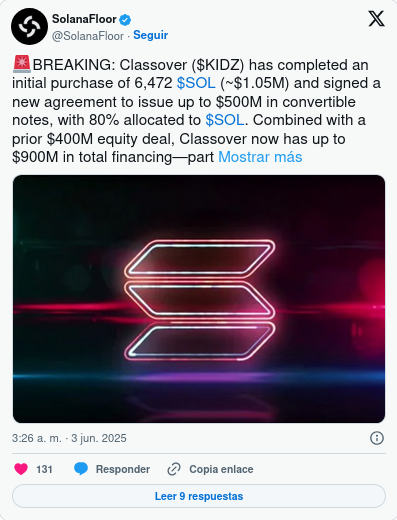Click the blue verified badge
Image resolution: width=397 pixels, height=520 pixels.
125,20
